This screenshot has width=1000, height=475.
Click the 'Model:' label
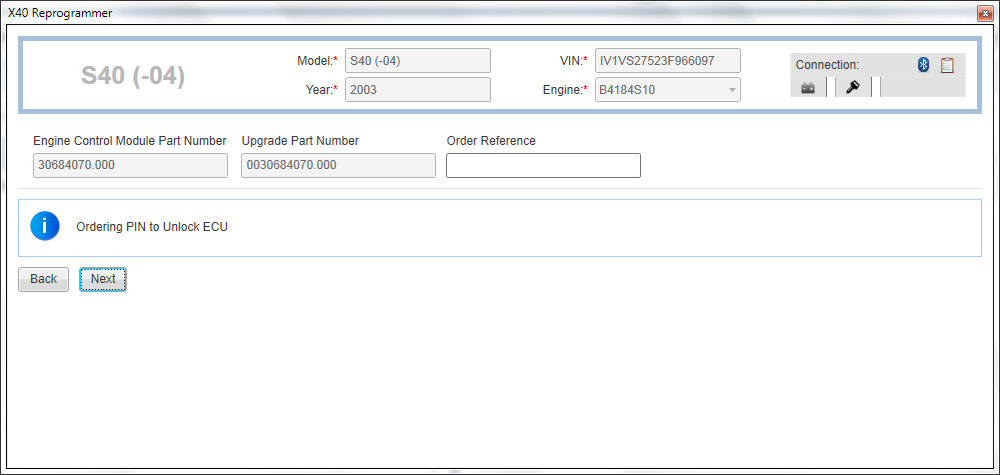coord(318,61)
